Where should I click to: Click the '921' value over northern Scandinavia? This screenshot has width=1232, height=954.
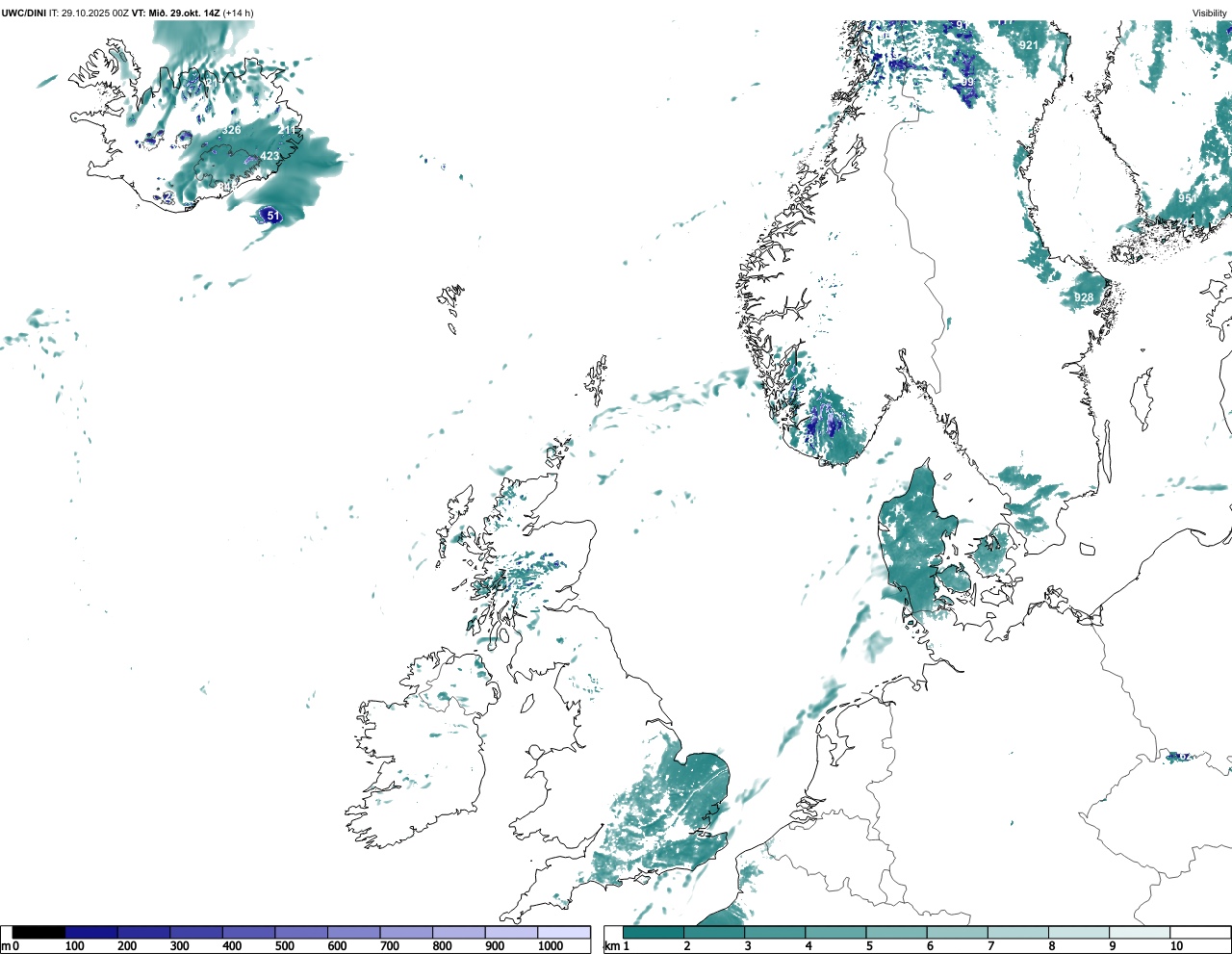pos(1029,45)
